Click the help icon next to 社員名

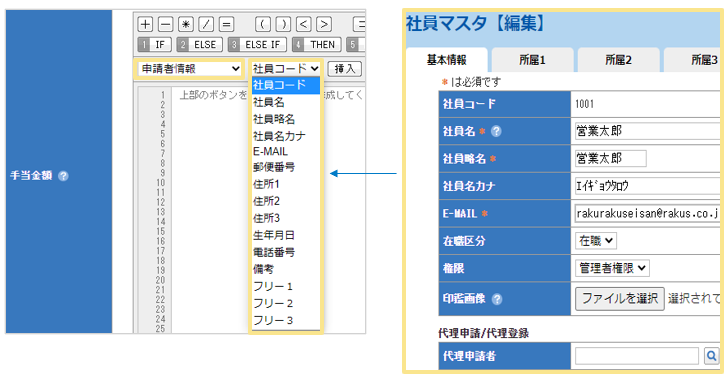496,131
